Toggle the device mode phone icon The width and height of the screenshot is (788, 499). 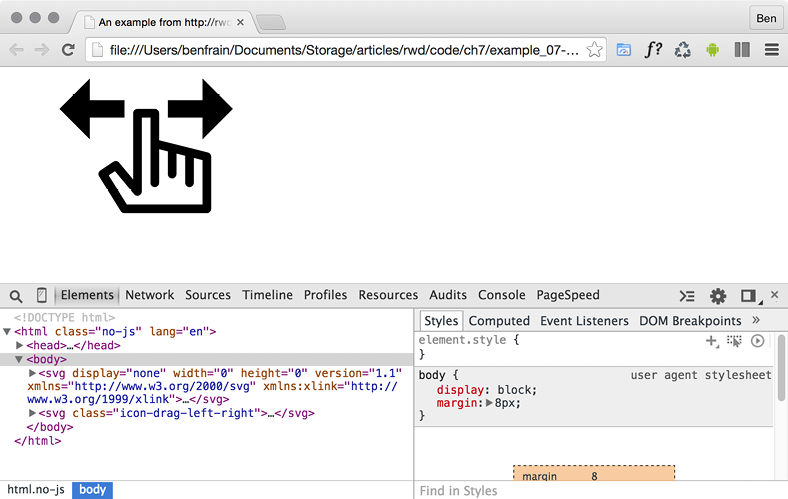42,296
